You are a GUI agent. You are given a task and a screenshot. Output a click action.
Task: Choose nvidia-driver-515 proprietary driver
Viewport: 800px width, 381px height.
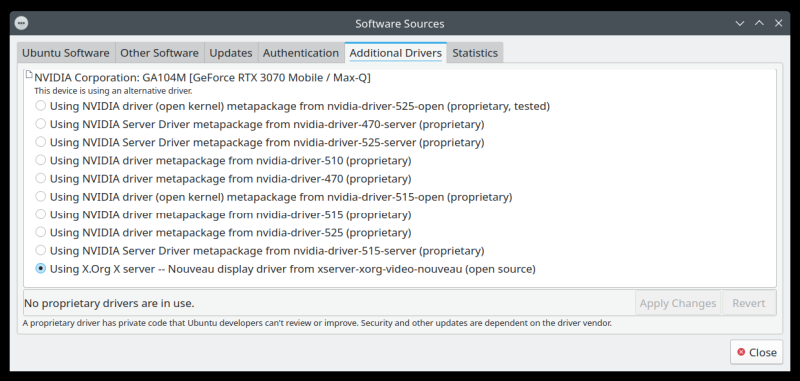[x=223, y=214]
